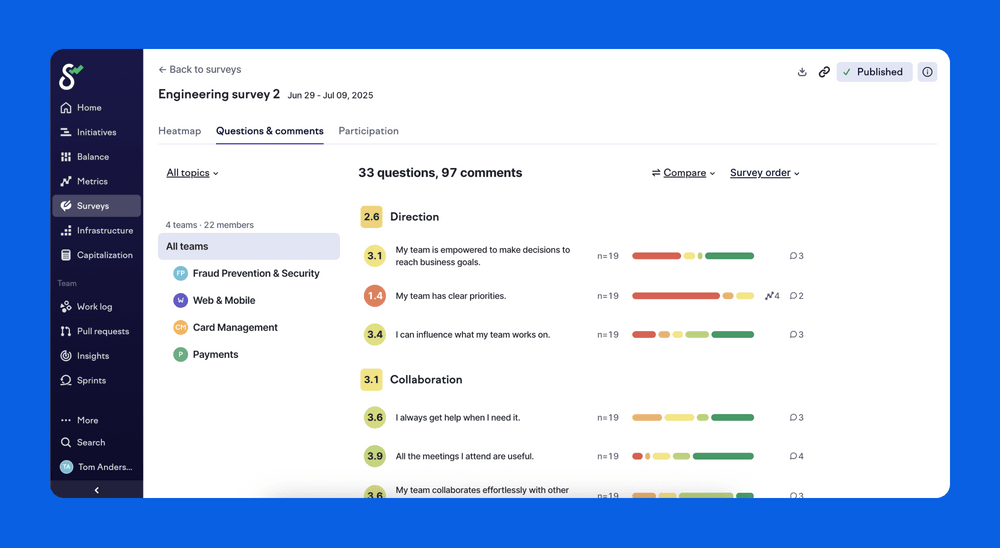Select the Fraud Prevention & Security team
The width and height of the screenshot is (1000, 548).
(x=255, y=273)
